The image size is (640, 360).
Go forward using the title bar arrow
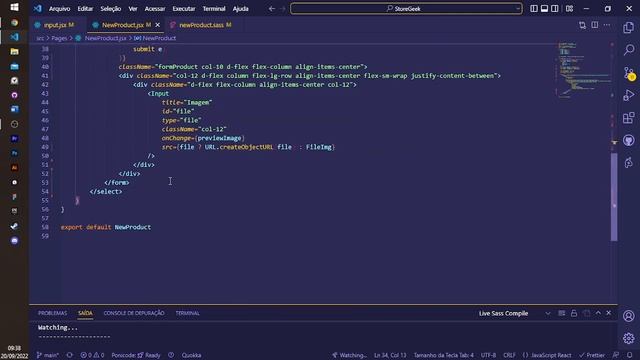pyautogui.click(x=282, y=9)
